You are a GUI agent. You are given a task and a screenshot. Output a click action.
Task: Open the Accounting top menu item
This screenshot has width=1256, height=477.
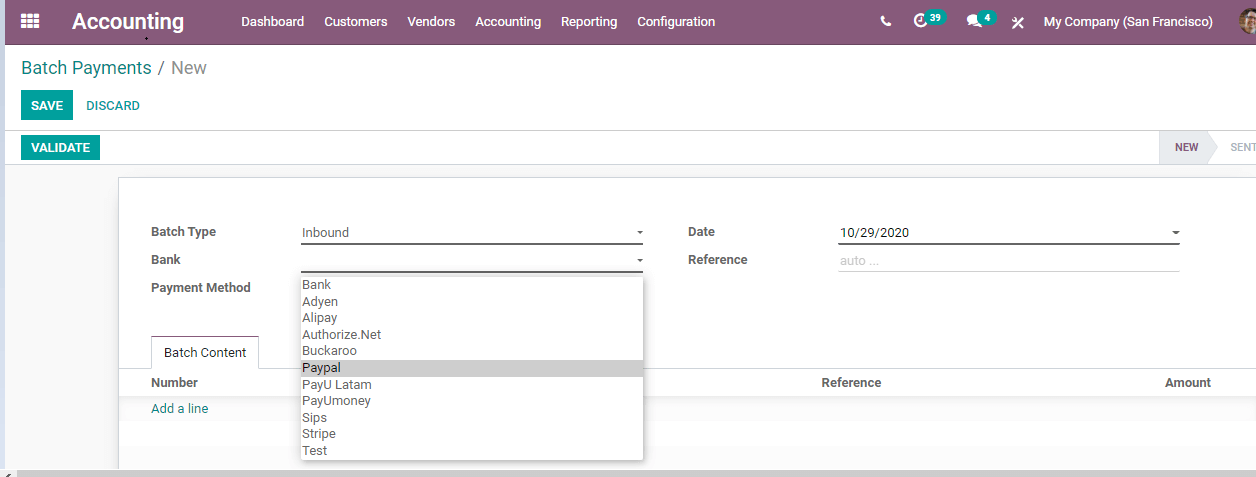508,21
